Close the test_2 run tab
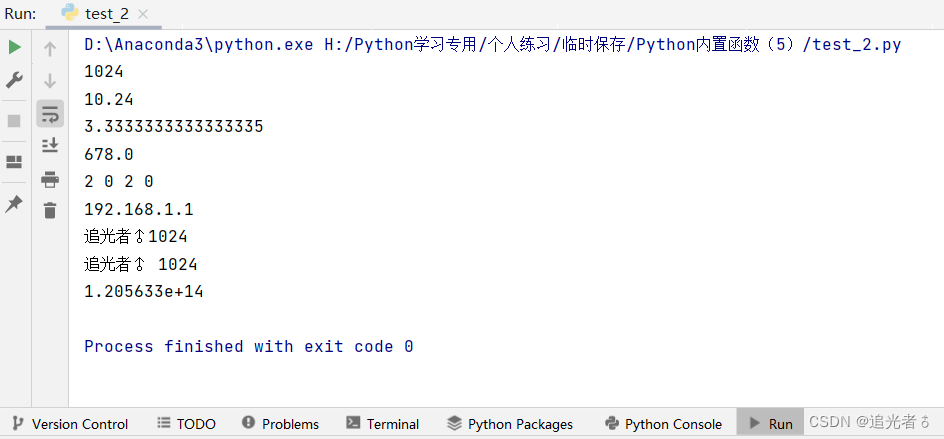The height and width of the screenshot is (439, 944). coord(143,14)
